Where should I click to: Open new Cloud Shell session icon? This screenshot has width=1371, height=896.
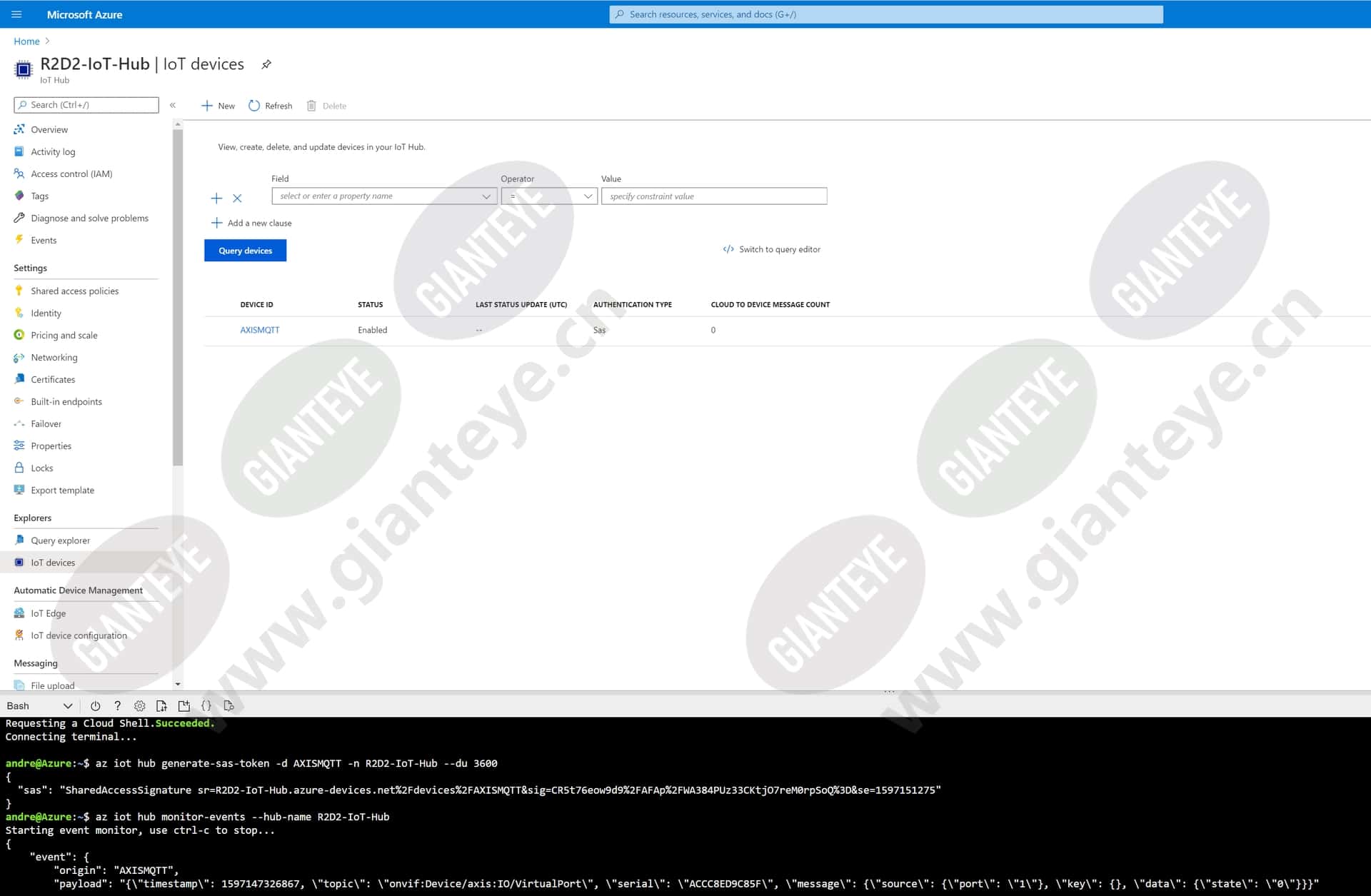point(184,706)
